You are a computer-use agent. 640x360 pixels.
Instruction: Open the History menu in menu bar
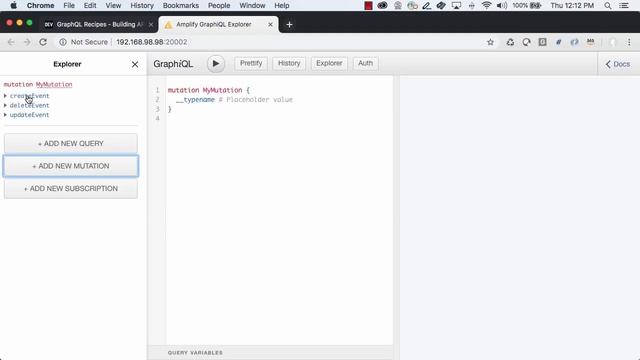pyautogui.click(x=142, y=6)
